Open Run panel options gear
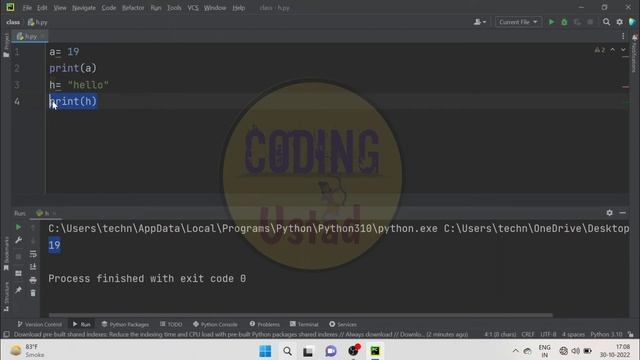This screenshot has height=360, width=640. coord(609,213)
